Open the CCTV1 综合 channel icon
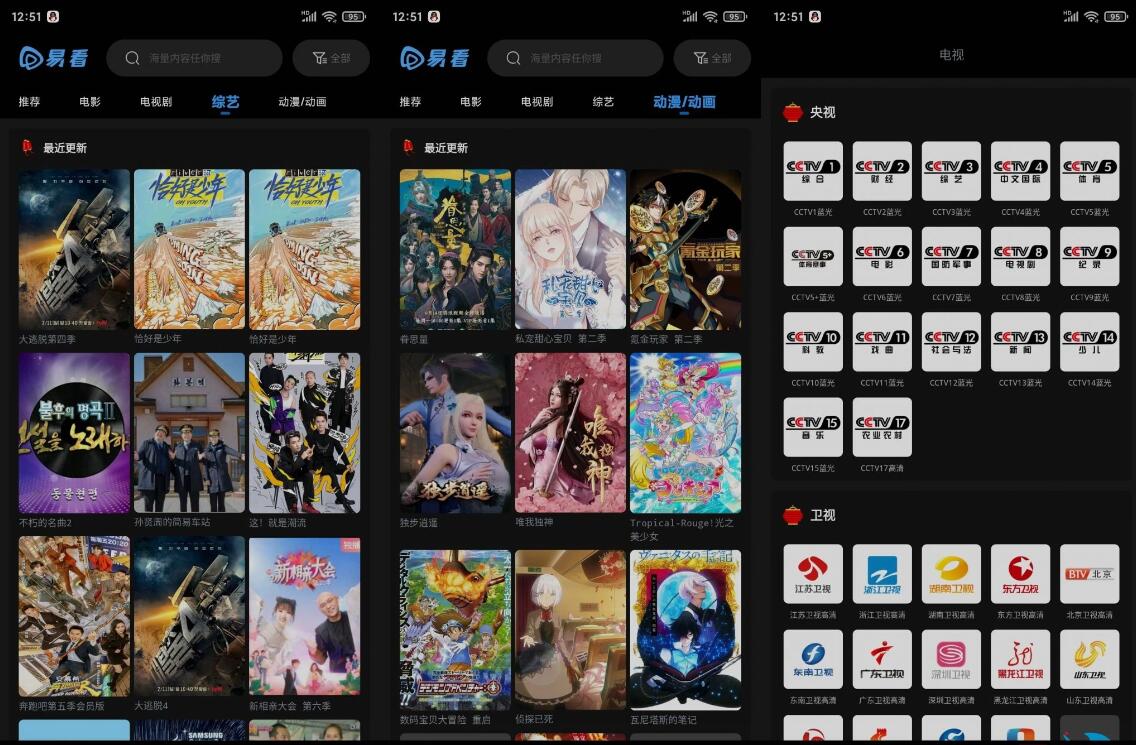Screen dimensions: 1136x745 coord(812,171)
